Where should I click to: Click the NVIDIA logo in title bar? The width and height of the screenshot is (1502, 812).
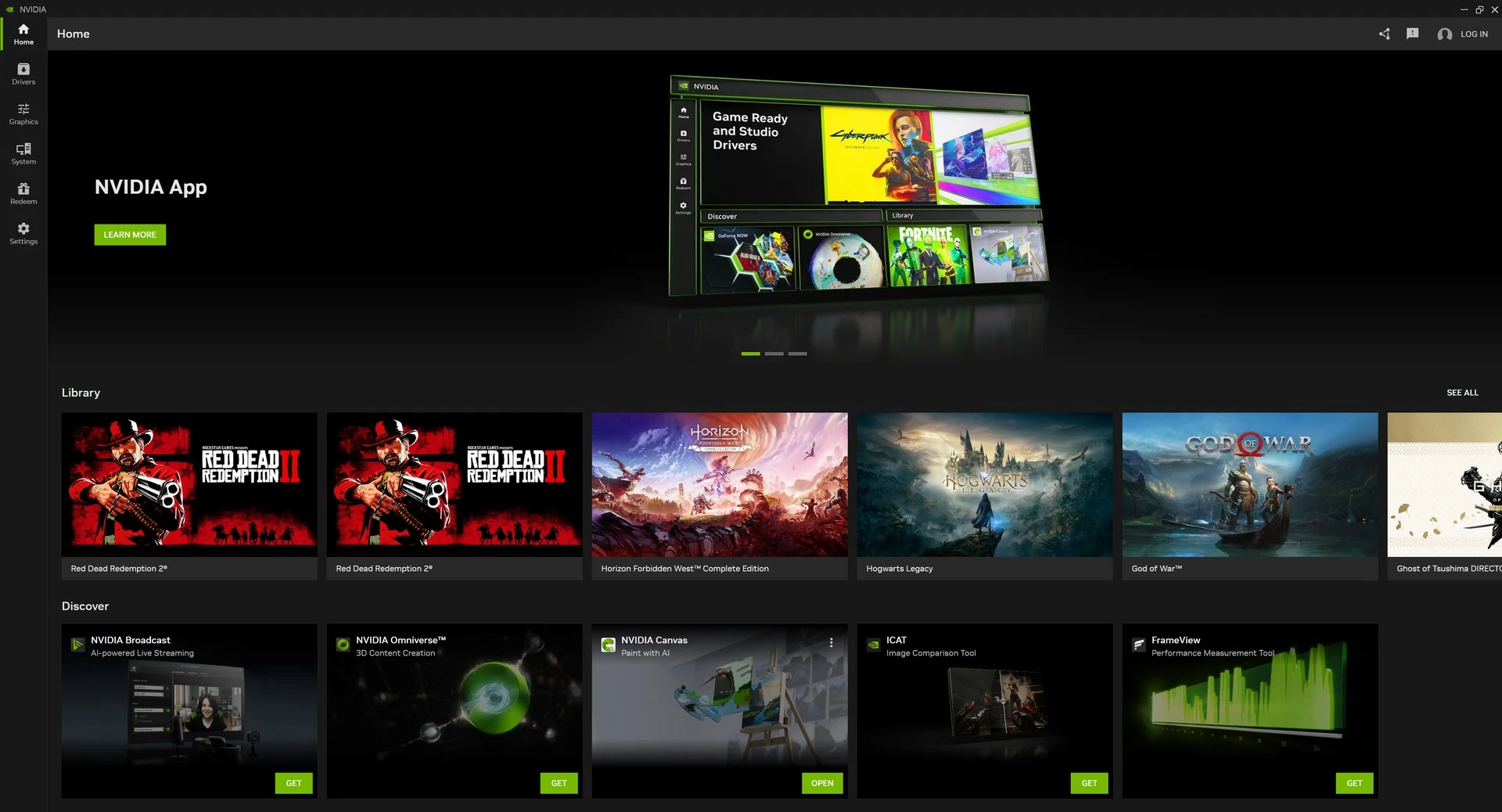click(x=10, y=9)
